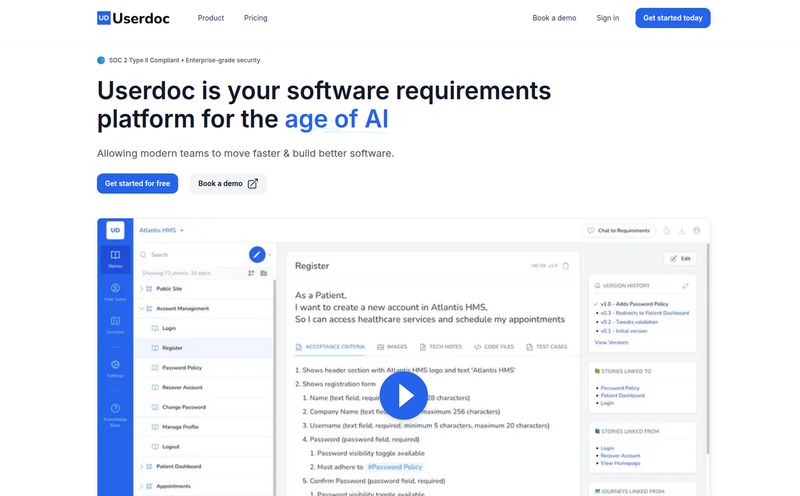Click the app's right-side vertical scrollbar
This screenshot has width=800, height=496.
tap(708, 348)
